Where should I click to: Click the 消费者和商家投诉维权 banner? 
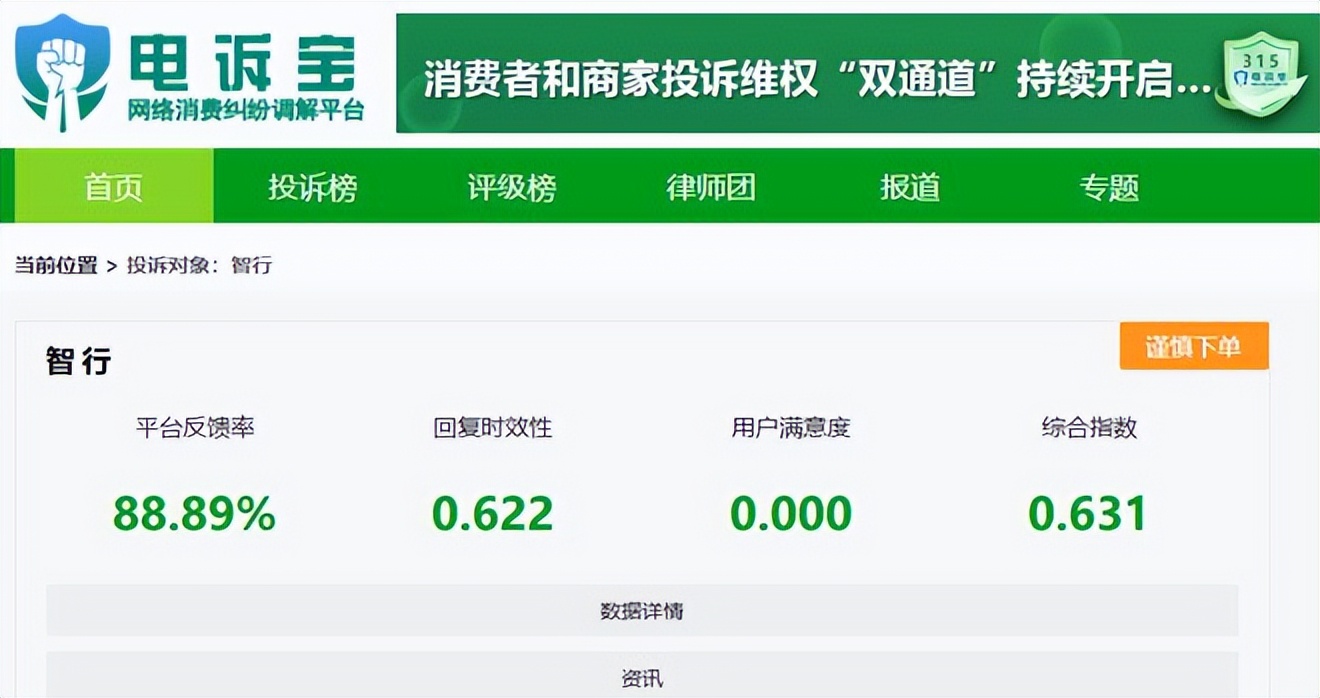coord(858,73)
